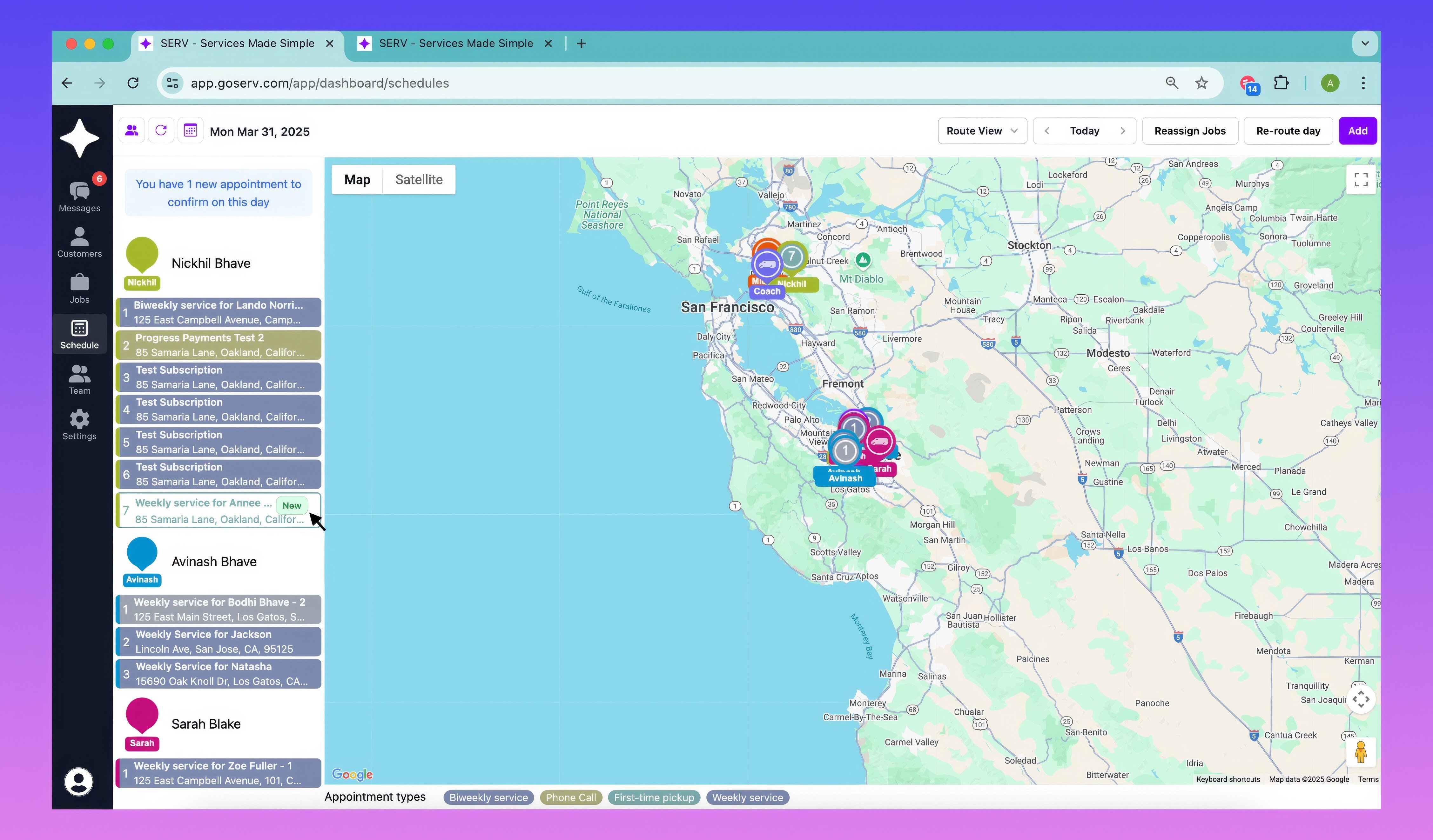Click Nickhil Bhave's green color marker
1433x840 pixels.
tap(142, 254)
